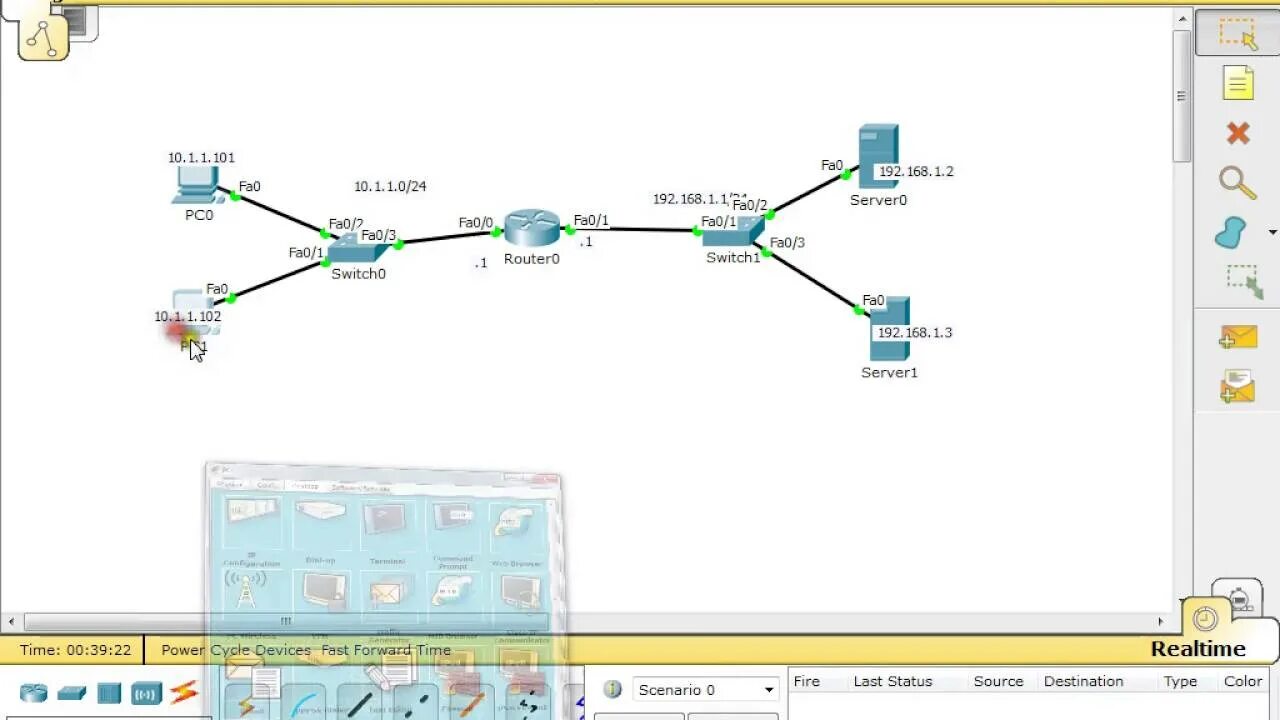Click the Type column header
1280x720 pixels.
click(x=1180, y=681)
